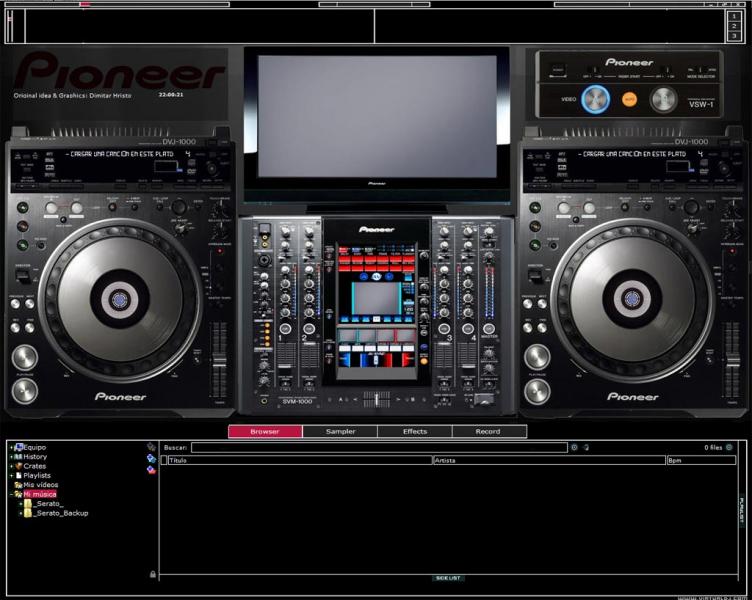Switch to the Browser tab
Screen dimensions: 752x600
pyautogui.click(x=265, y=431)
